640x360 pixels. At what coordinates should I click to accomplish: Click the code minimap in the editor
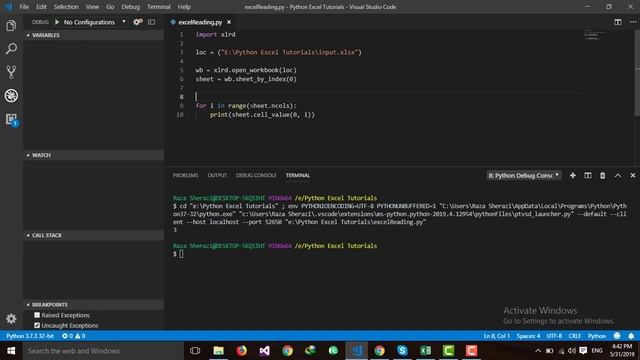tap(595, 35)
